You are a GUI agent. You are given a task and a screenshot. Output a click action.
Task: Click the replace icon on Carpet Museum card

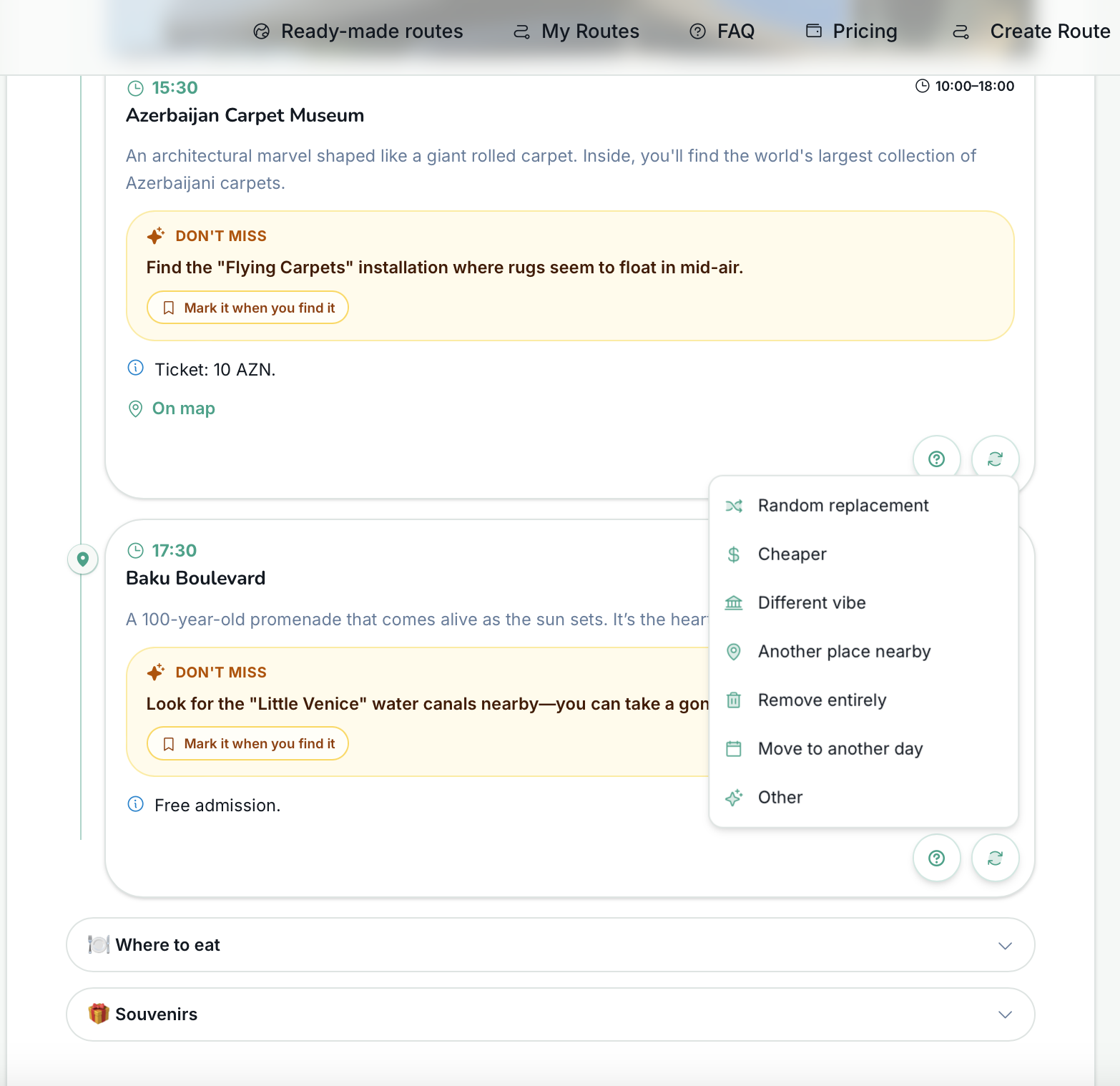tap(995, 459)
